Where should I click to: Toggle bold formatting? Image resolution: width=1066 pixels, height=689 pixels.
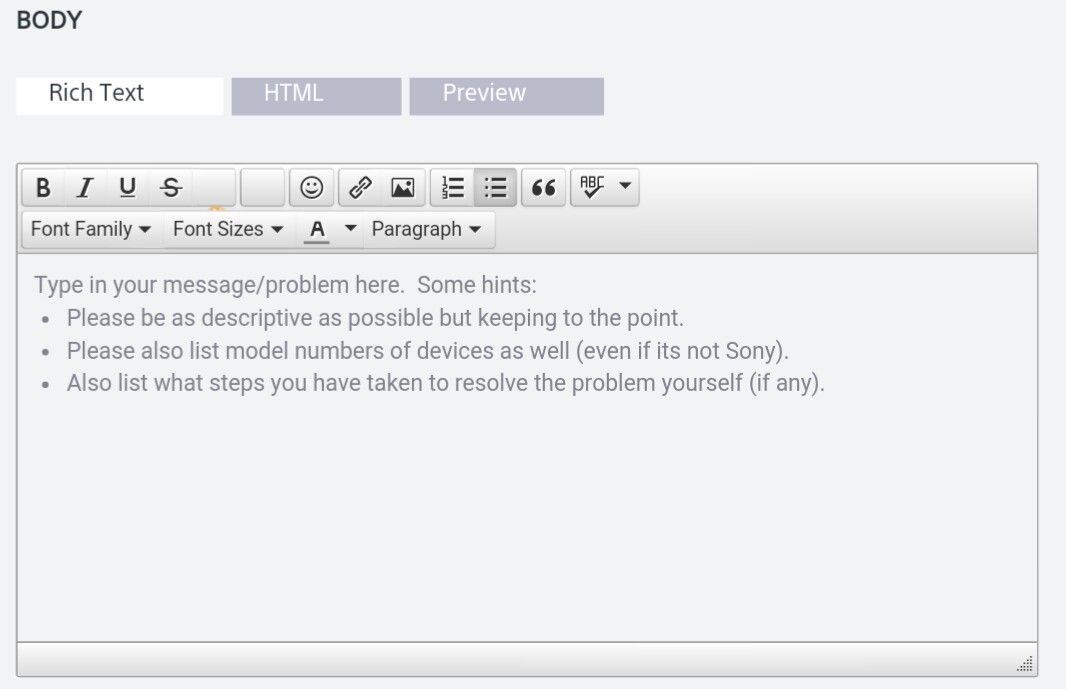(x=43, y=188)
